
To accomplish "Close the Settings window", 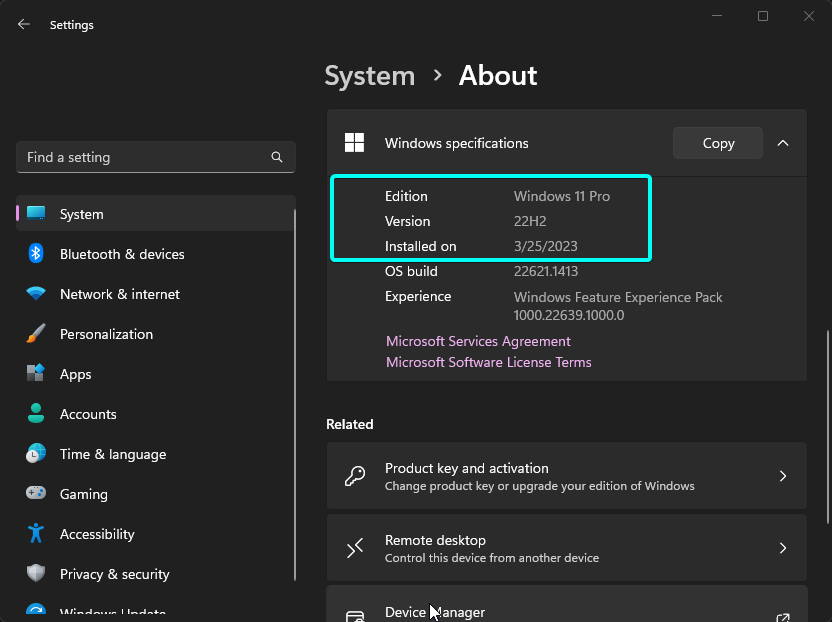I will click(809, 16).
